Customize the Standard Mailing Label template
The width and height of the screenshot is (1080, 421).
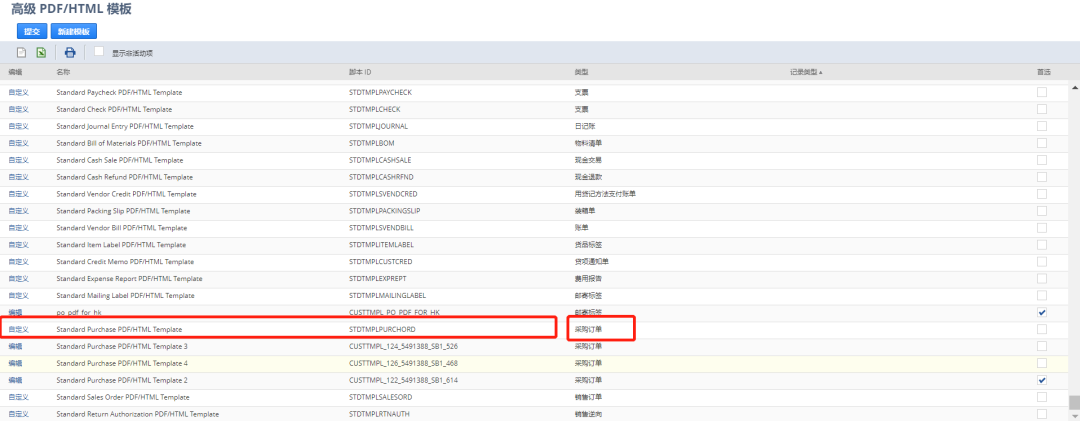(19, 295)
